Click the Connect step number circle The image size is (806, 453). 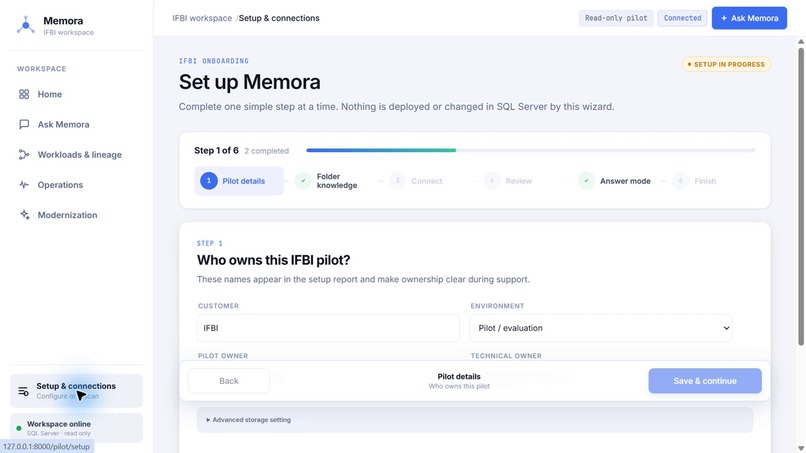click(x=397, y=181)
